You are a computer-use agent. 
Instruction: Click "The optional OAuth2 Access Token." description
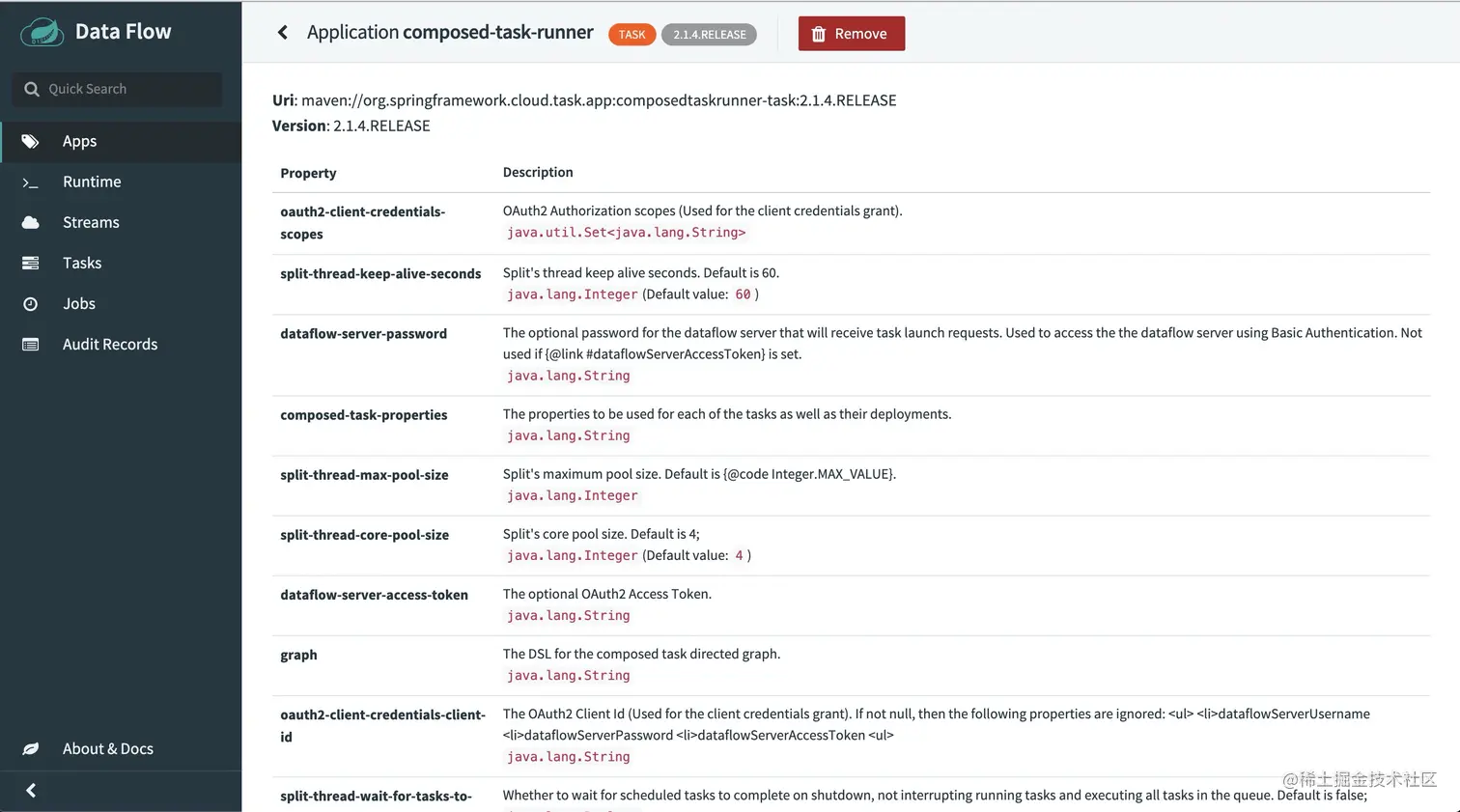(x=607, y=594)
